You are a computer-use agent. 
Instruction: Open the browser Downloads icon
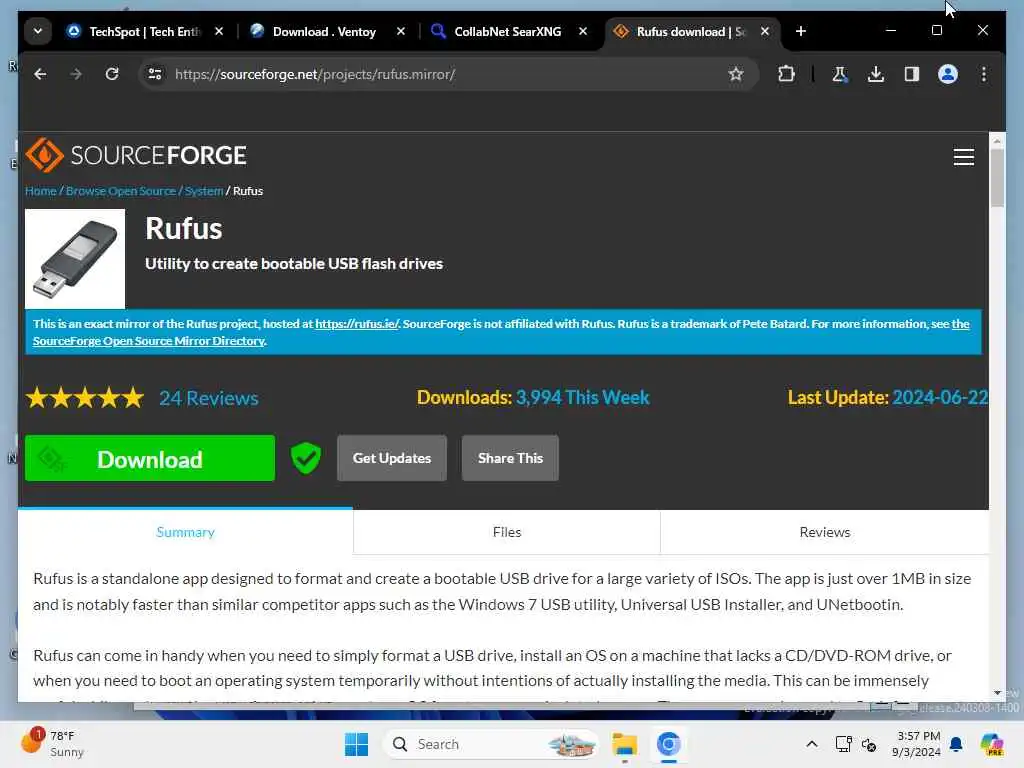click(876, 74)
